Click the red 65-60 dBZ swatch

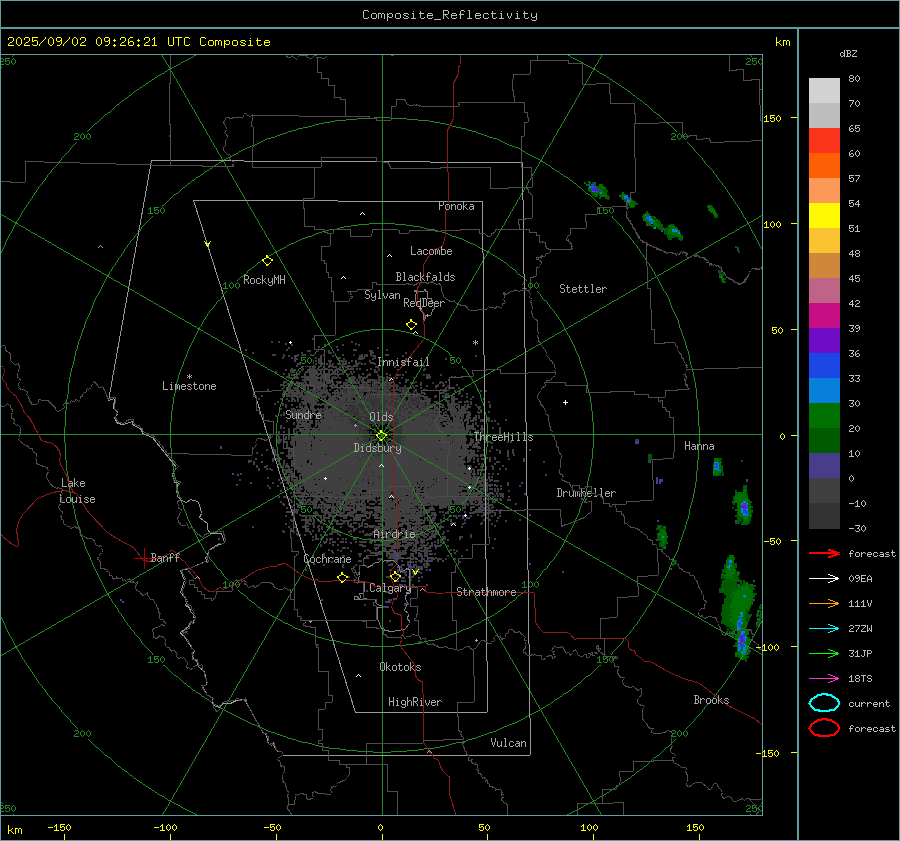[824, 141]
